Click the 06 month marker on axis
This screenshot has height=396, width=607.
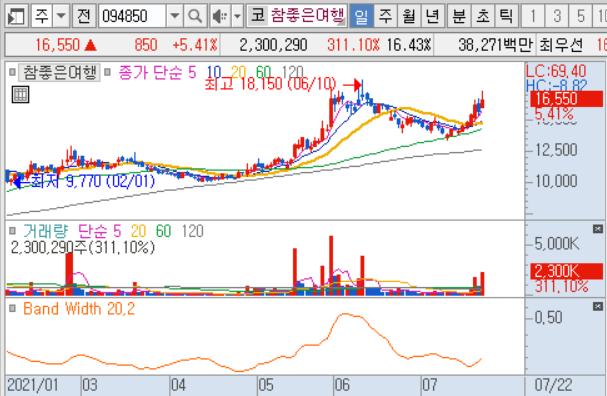(x=342, y=385)
